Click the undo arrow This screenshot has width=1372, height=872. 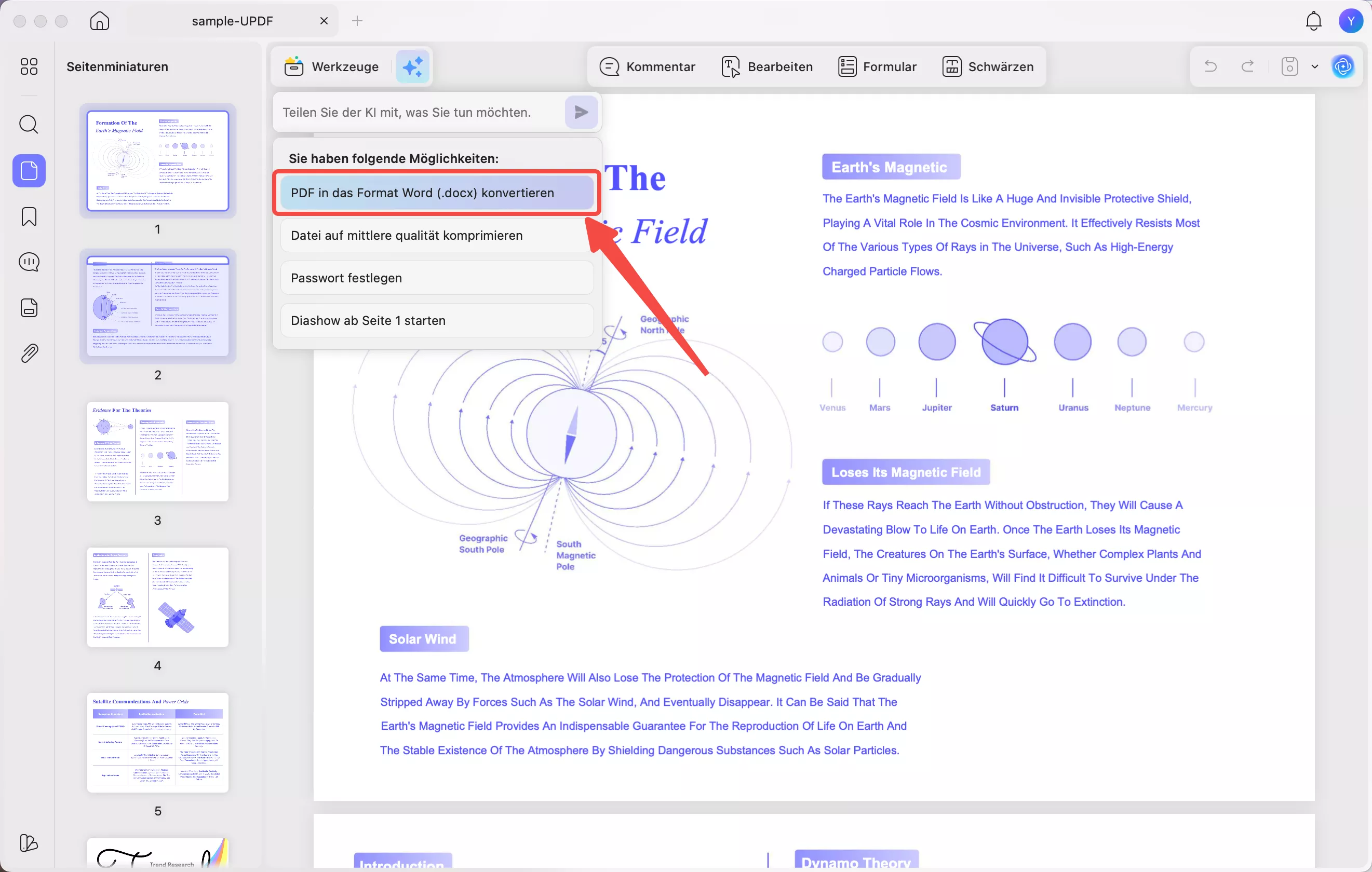coord(1210,66)
